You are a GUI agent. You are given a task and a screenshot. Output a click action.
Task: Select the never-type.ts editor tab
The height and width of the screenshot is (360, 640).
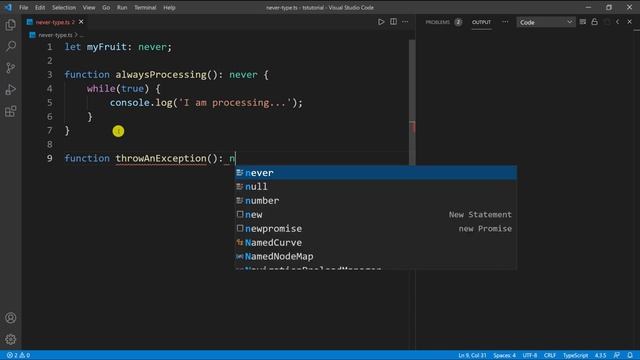click(55, 22)
